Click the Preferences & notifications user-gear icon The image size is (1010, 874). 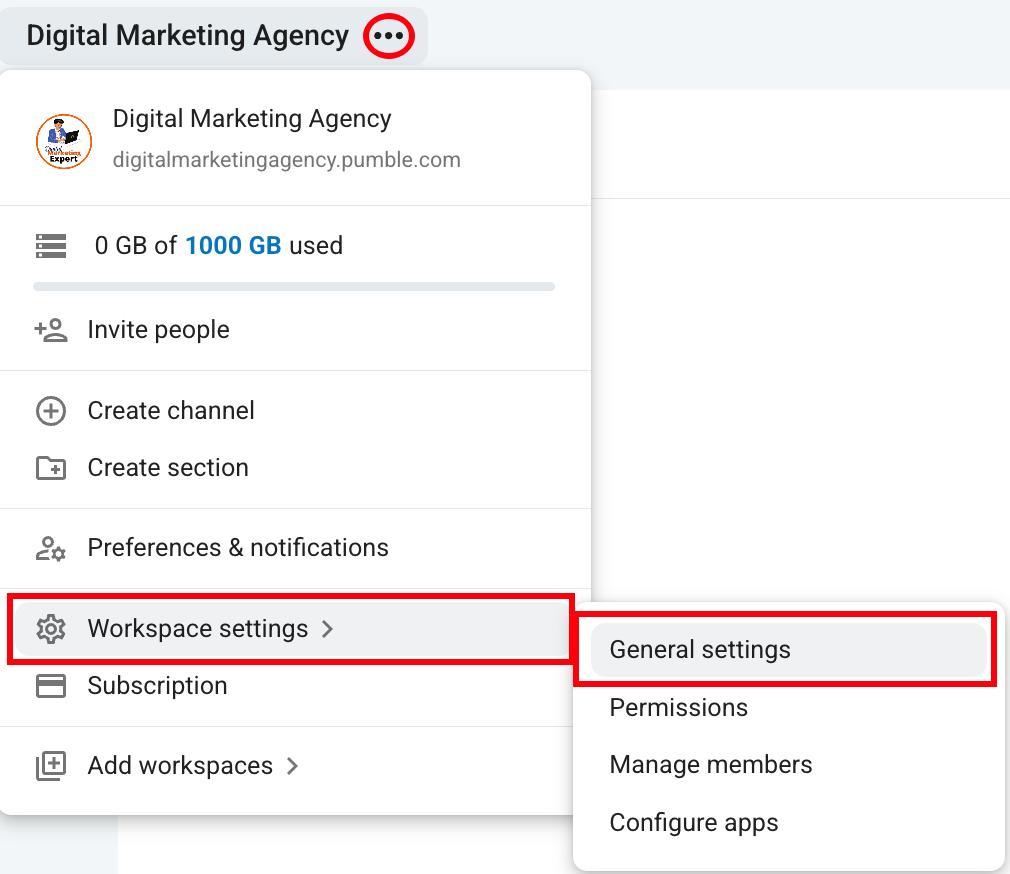pyautogui.click(x=51, y=548)
